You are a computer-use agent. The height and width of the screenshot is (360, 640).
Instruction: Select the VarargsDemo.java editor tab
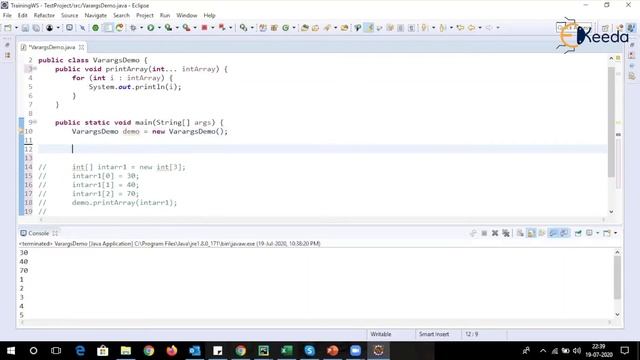(x=52, y=47)
